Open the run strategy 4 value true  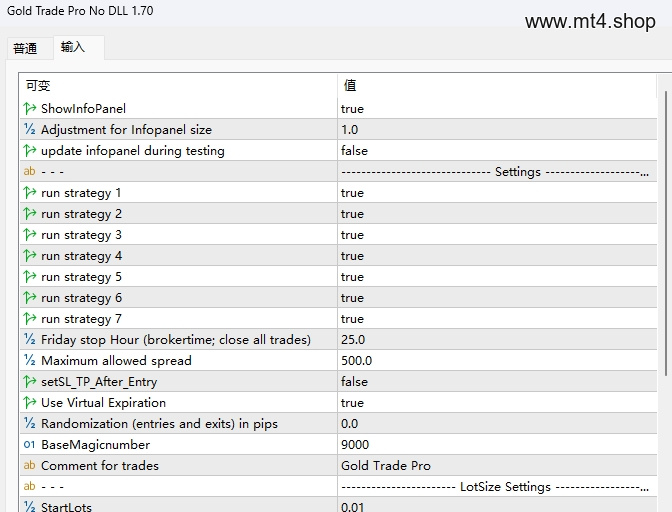[x=497, y=255]
